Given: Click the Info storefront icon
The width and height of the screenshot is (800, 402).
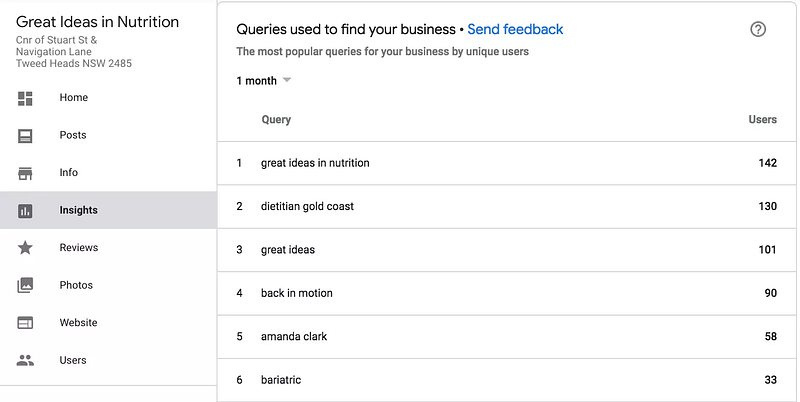Looking at the screenshot, I should (x=25, y=173).
